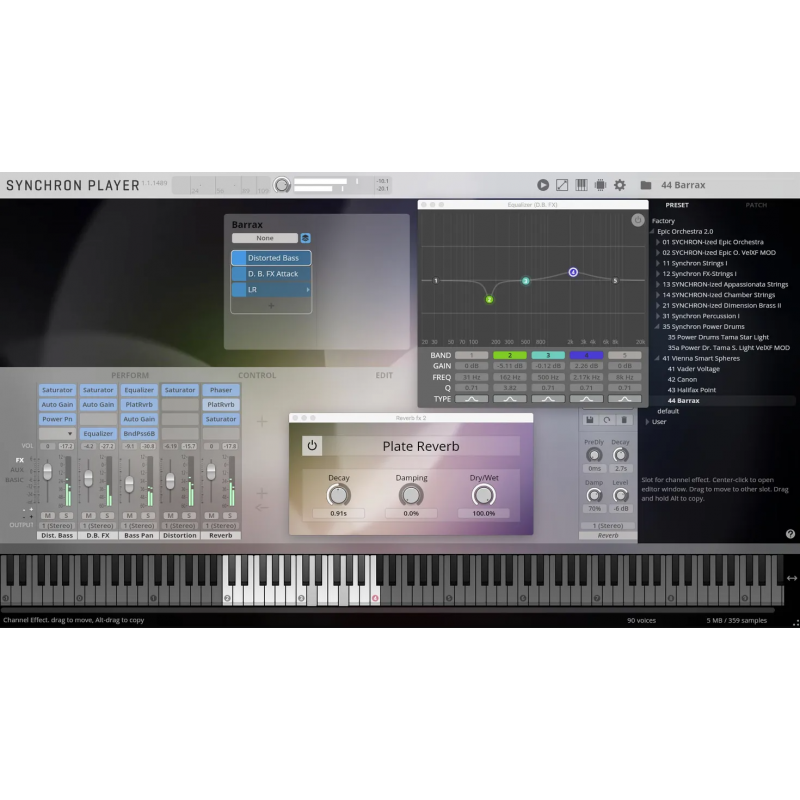Open the help question mark in the bottom right
Screen dimensions: 800x800
tap(790, 532)
